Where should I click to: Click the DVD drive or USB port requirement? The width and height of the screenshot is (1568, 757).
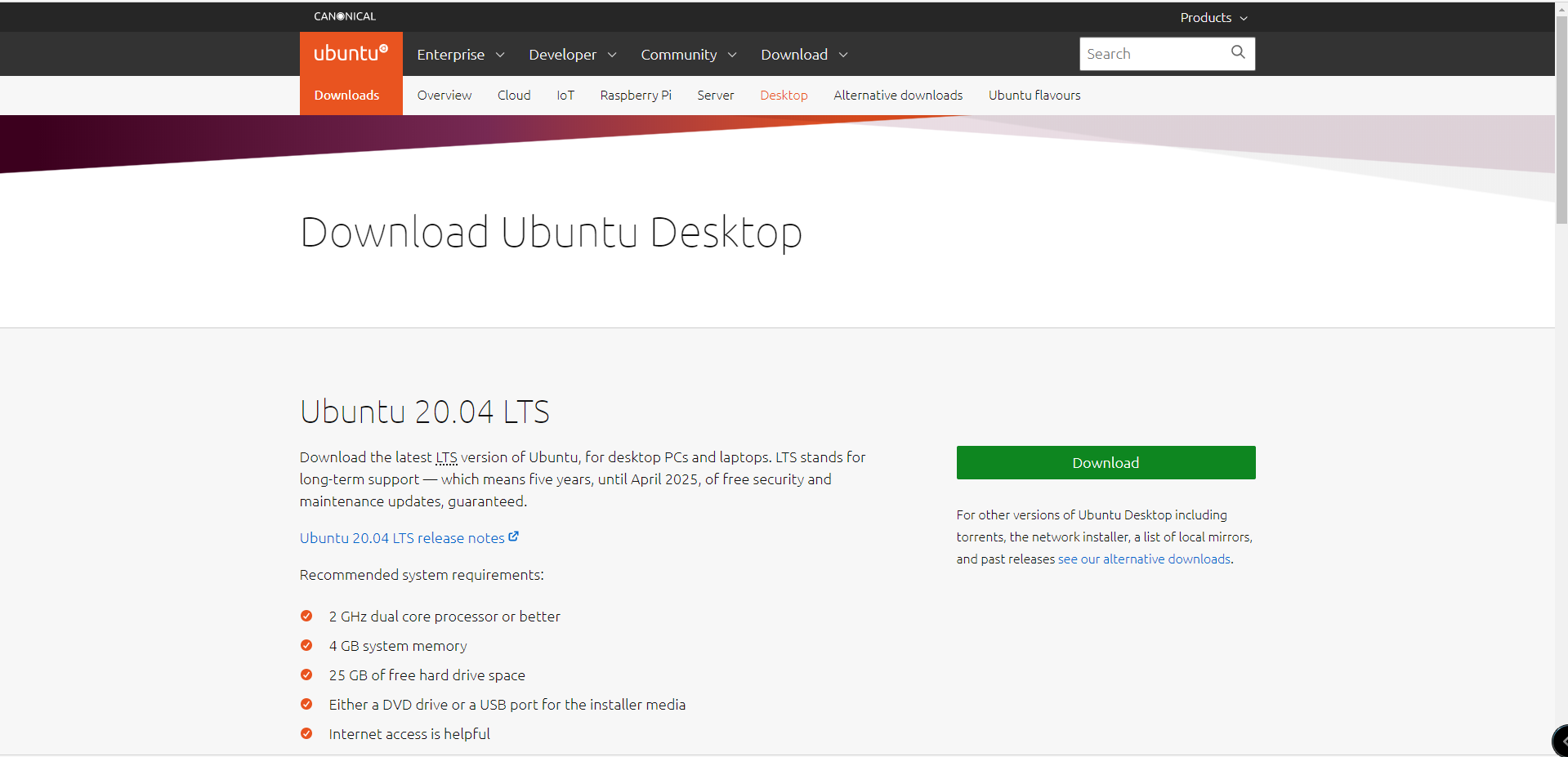(507, 705)
